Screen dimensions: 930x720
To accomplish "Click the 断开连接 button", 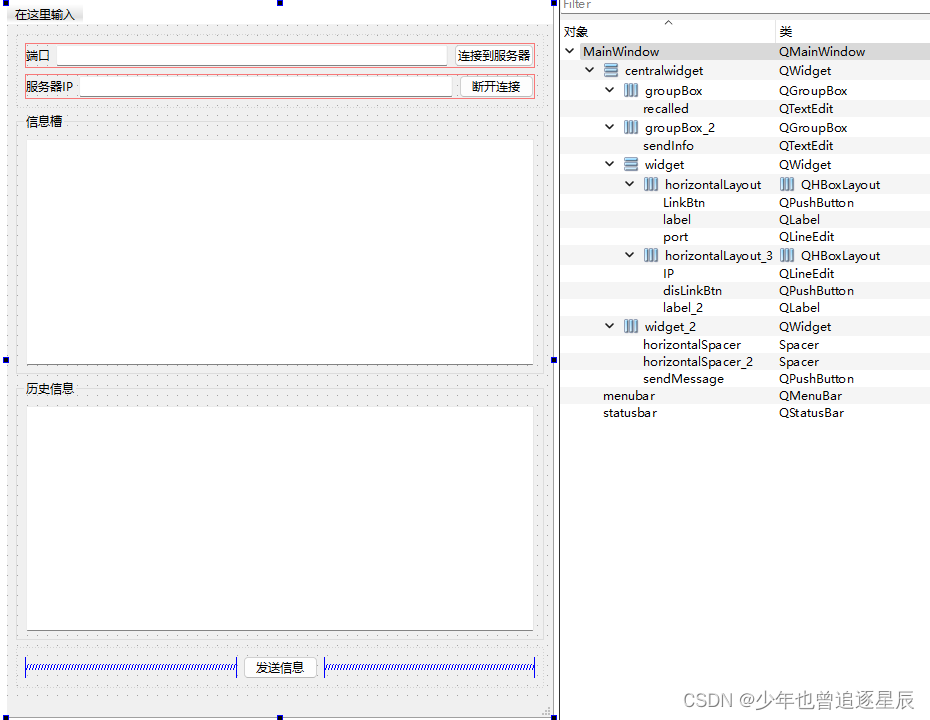I will [496, 86].
